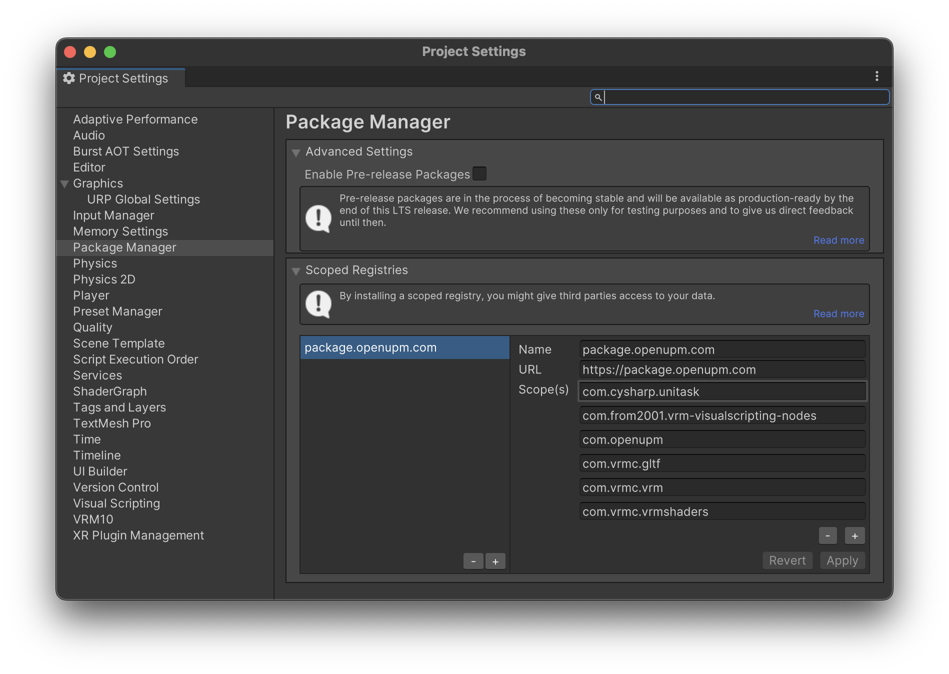Collapse the Advanced Settings section
This screenshot has height=674, width=949.
point(296,152)
